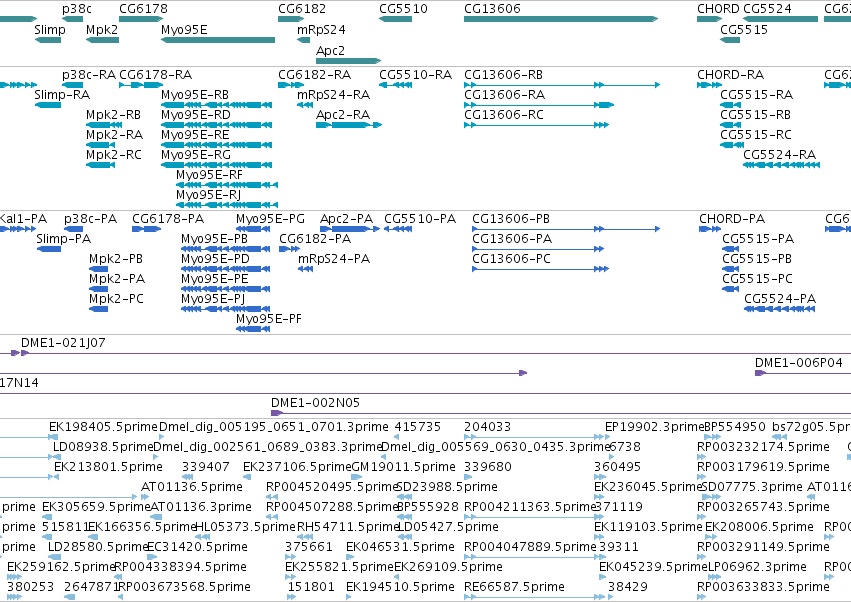Click the p38c gene label

pyautogui.click(x=77, y=9)
